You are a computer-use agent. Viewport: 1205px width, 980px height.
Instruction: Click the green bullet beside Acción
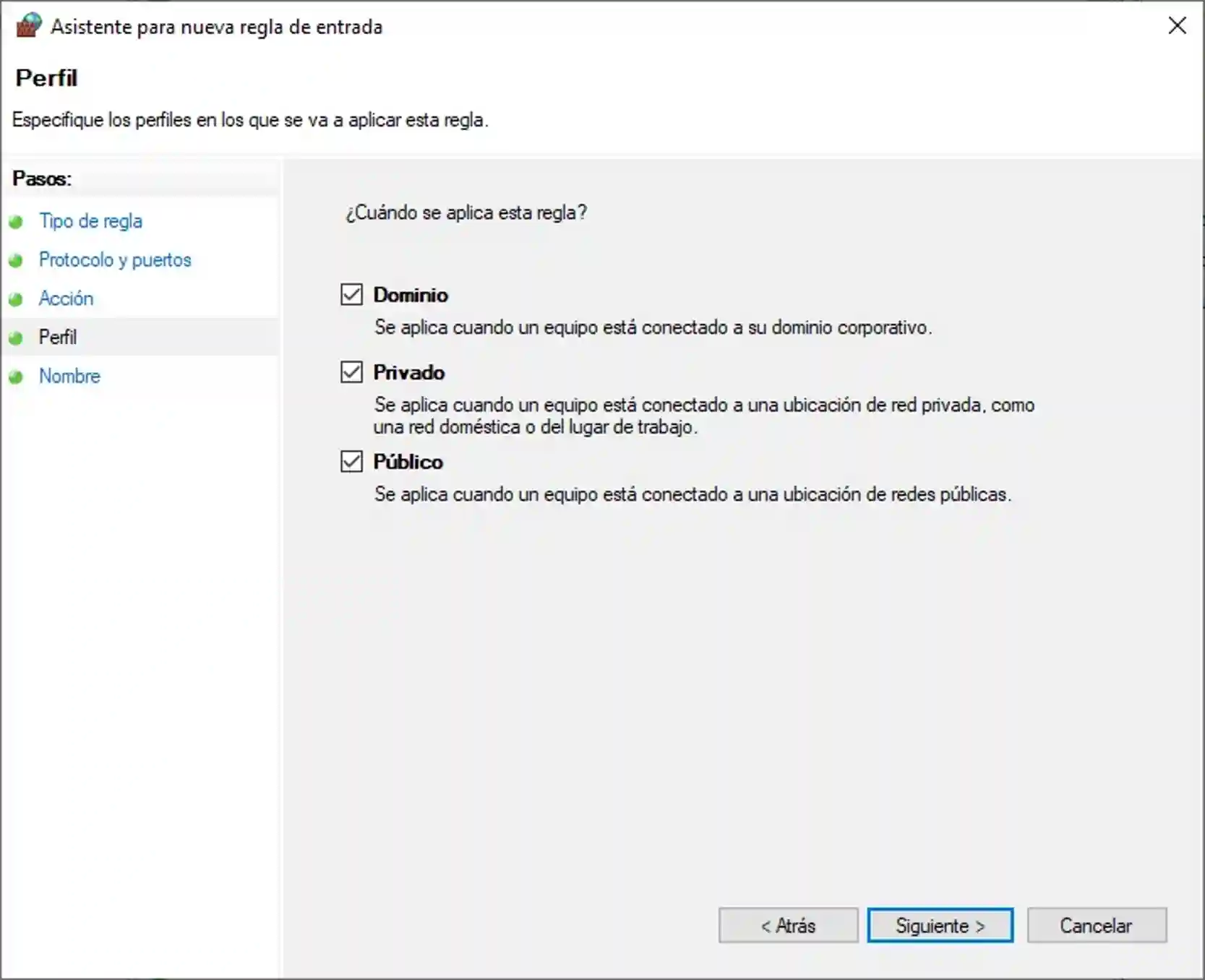[16, 299]
